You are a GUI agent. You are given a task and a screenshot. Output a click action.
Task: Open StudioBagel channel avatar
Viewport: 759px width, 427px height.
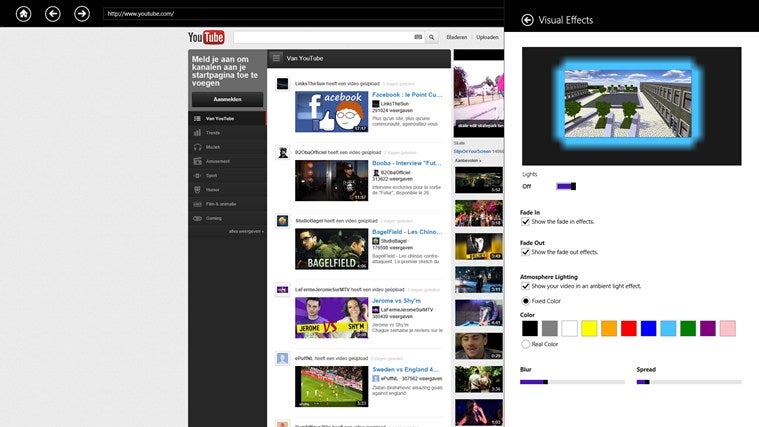point(282,221)
